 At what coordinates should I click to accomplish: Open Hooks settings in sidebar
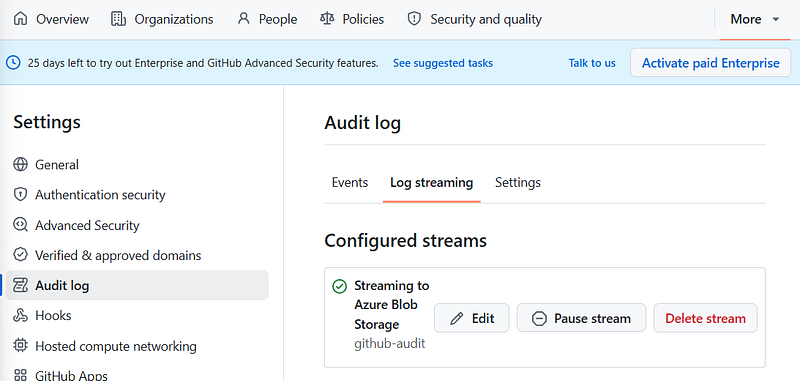point(137,316)
